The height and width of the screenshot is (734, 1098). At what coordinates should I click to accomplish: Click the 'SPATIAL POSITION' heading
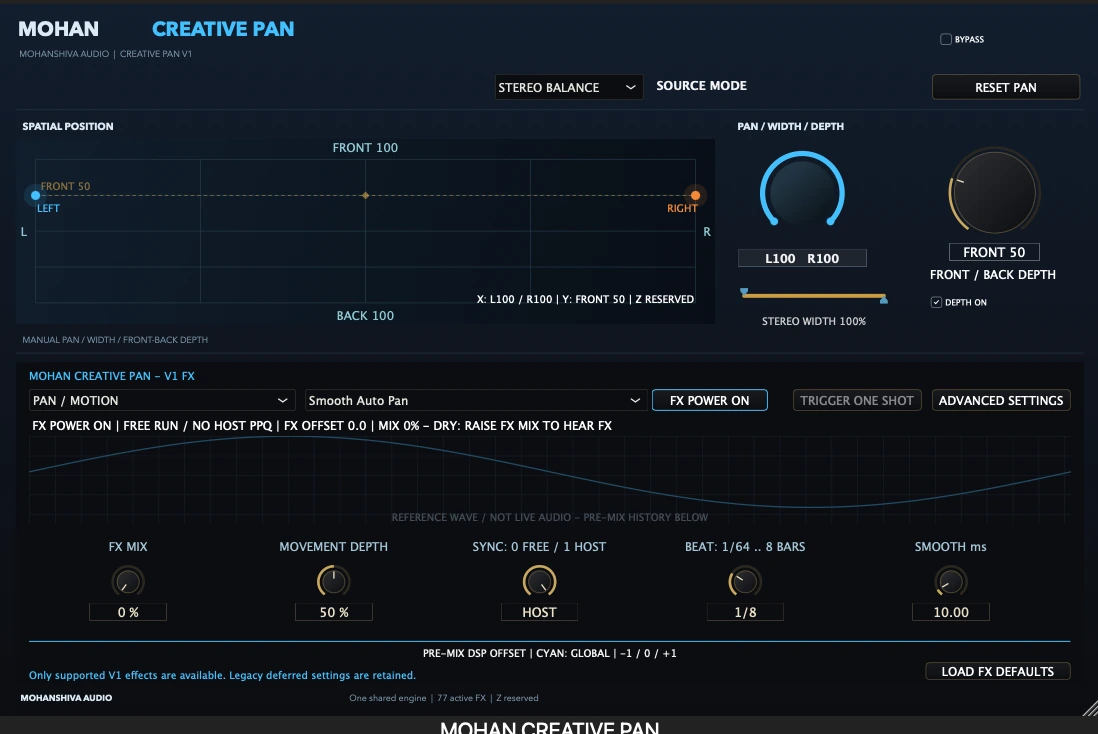[x=68, y=126]
